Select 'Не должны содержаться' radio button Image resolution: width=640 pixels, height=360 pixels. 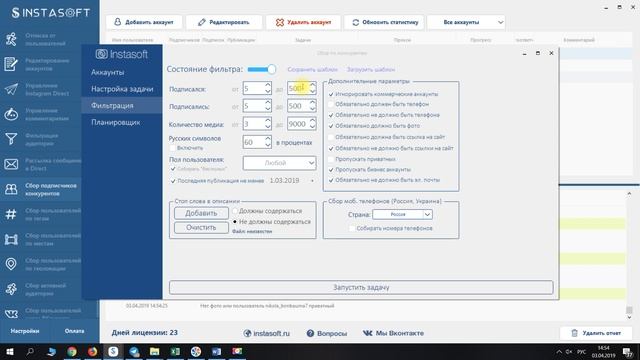click(x=235, y=222)
